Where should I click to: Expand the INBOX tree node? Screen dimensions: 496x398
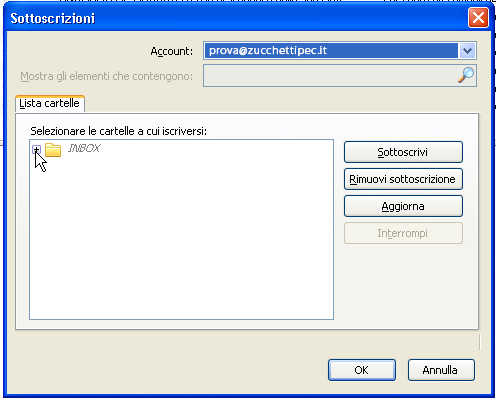[x=36, y=150]
